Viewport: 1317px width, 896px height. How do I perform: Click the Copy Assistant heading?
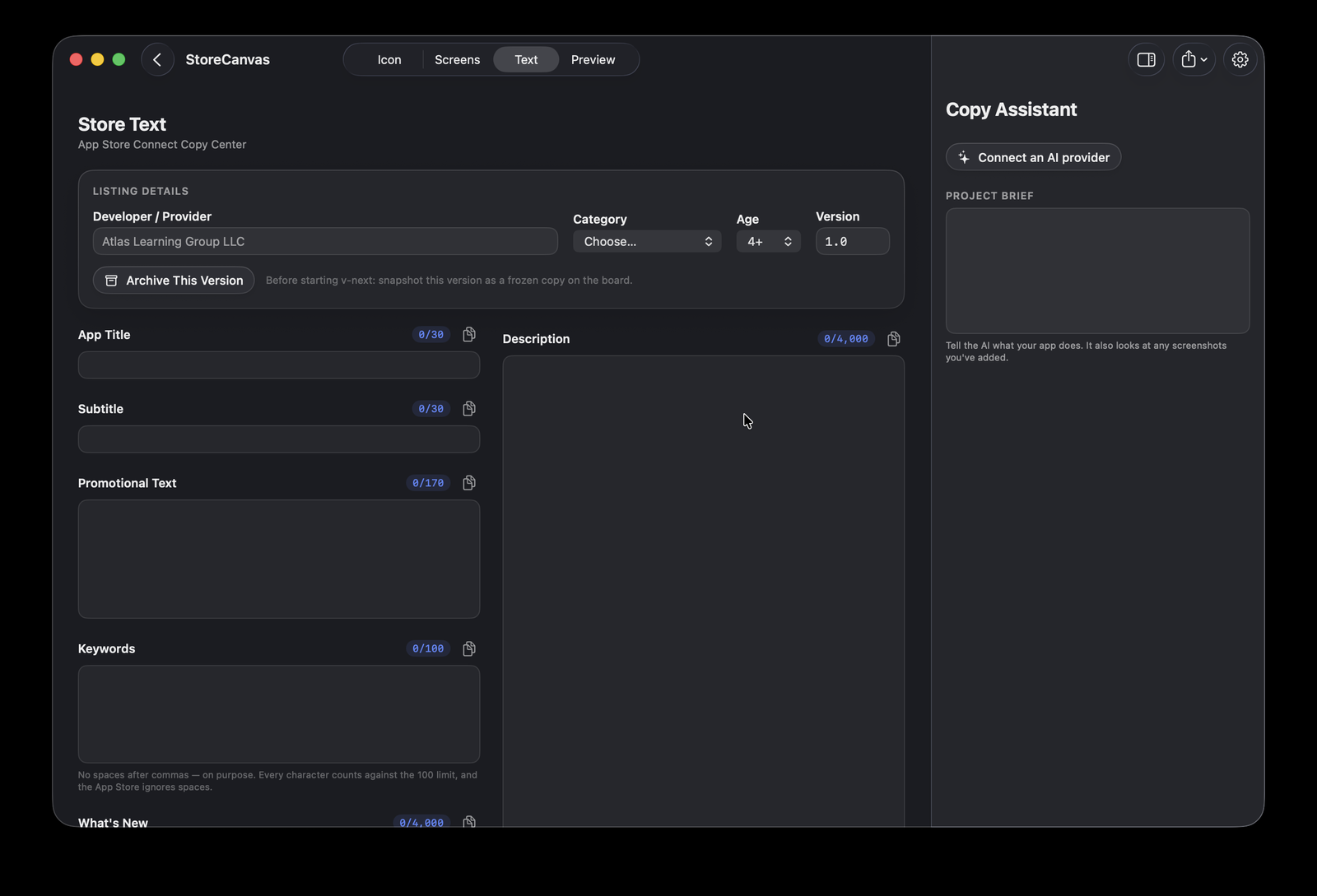(1011, 109)
